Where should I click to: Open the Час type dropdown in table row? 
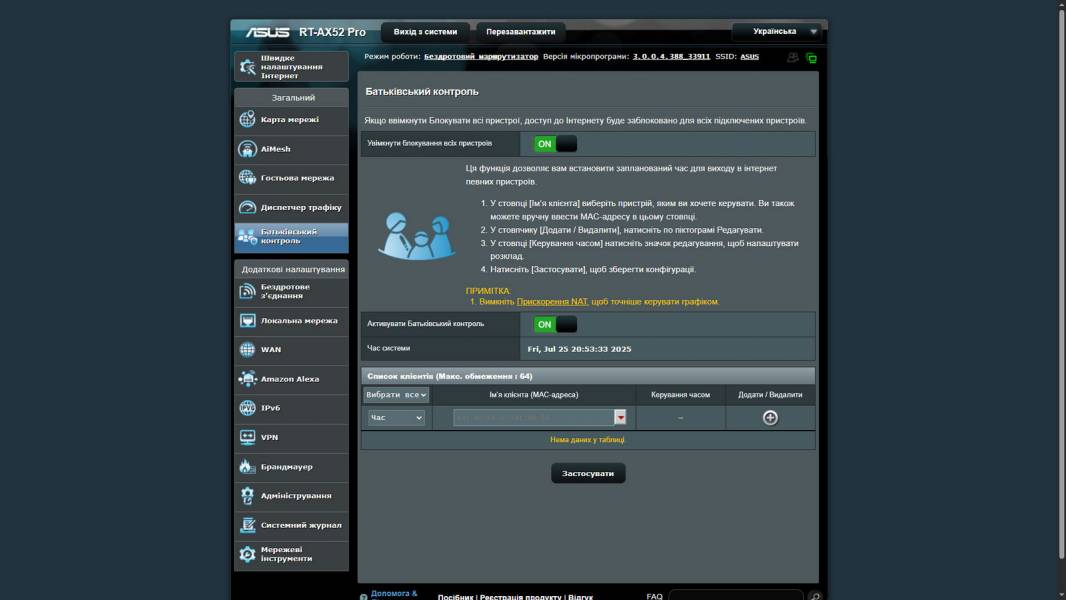[396, 418]
